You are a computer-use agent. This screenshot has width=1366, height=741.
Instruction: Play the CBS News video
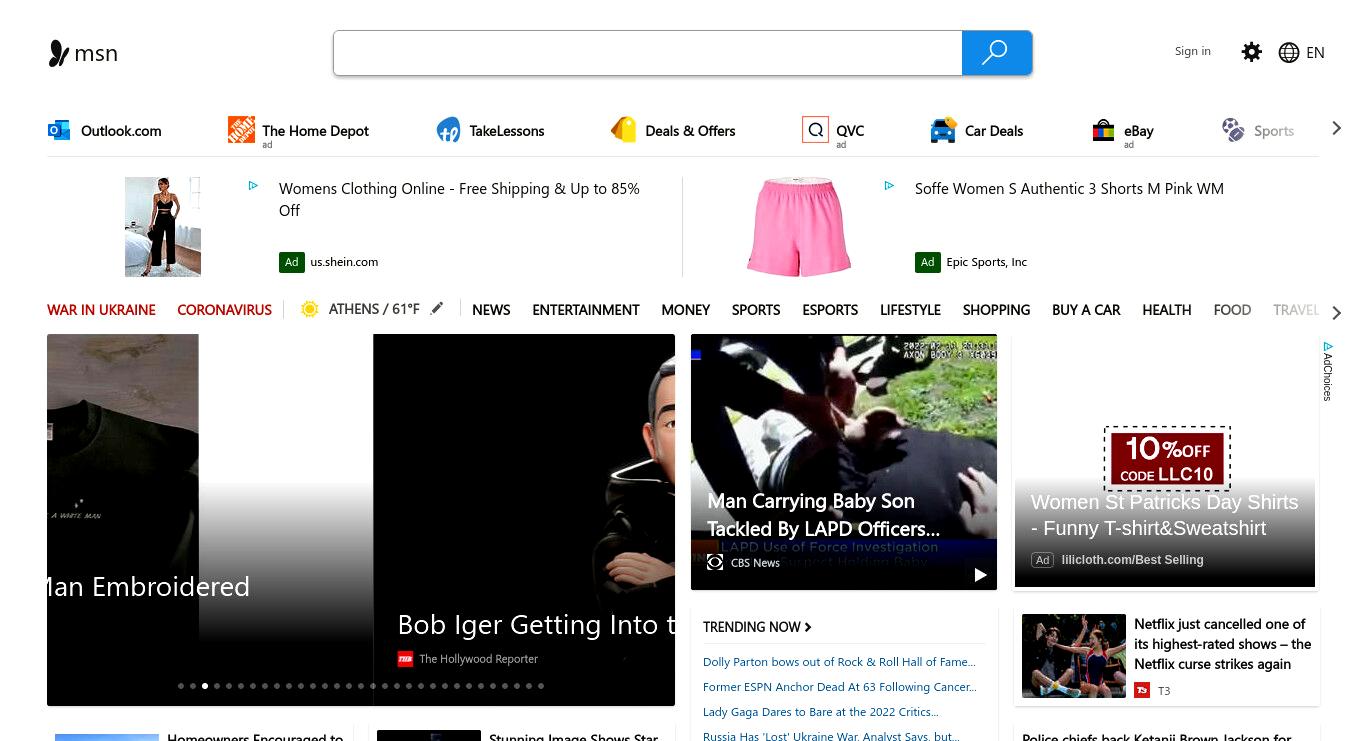(980, 574)
